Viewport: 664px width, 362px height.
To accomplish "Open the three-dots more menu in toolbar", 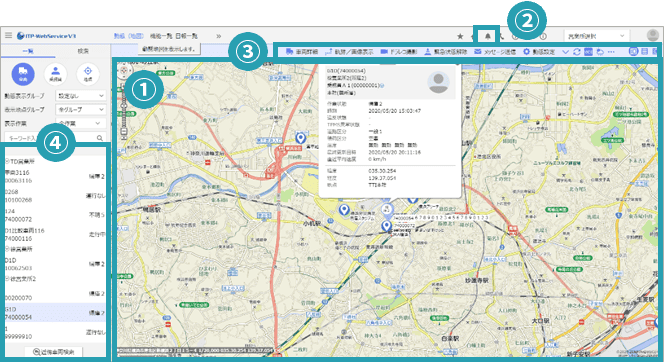I will tap(611, 52).
